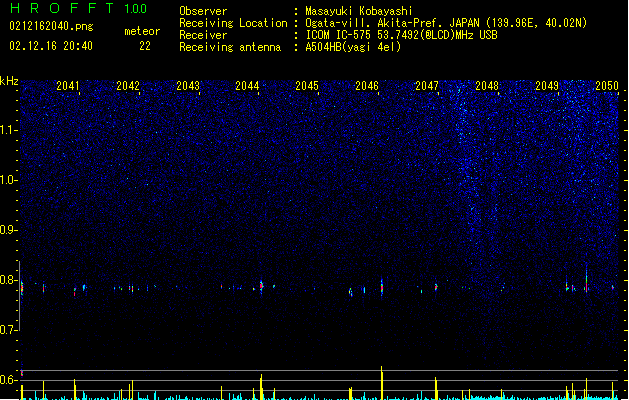The height and width of the screenshot is (400, 629).
Task: Click the 2048 time axis label
Action: point(487,86)
